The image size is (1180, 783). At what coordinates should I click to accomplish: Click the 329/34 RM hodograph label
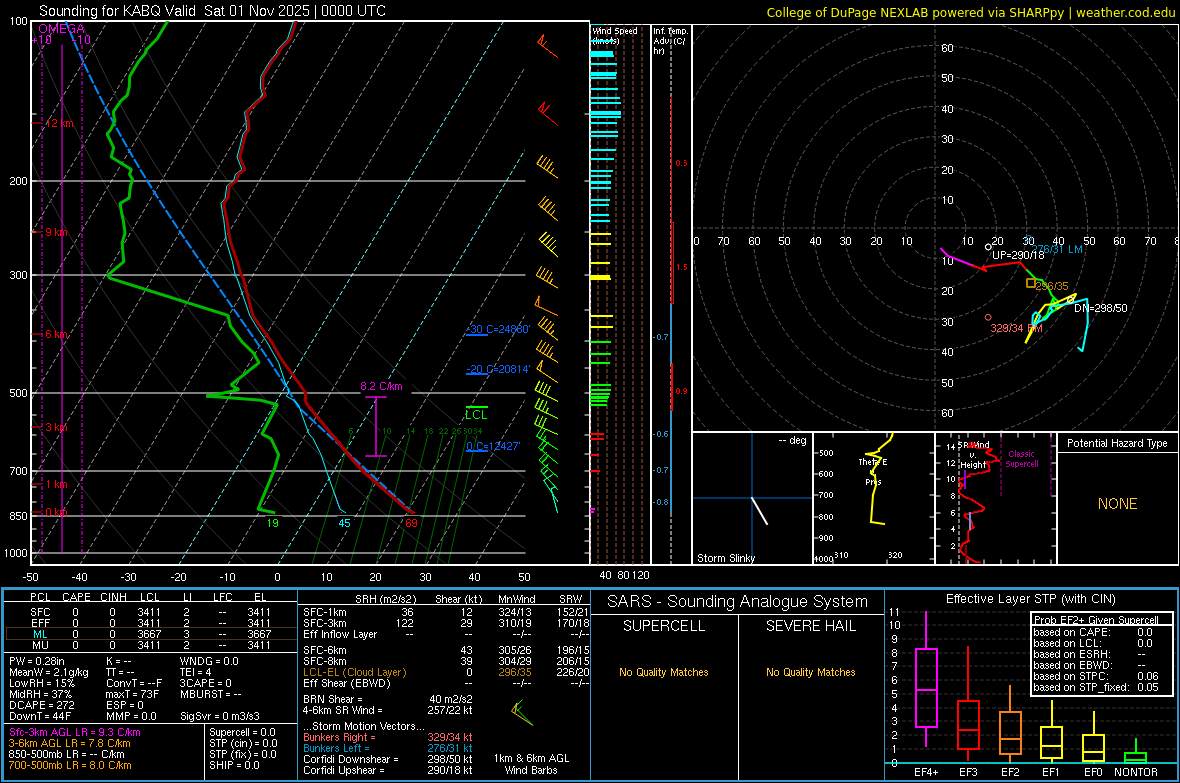click(1017, 328)
